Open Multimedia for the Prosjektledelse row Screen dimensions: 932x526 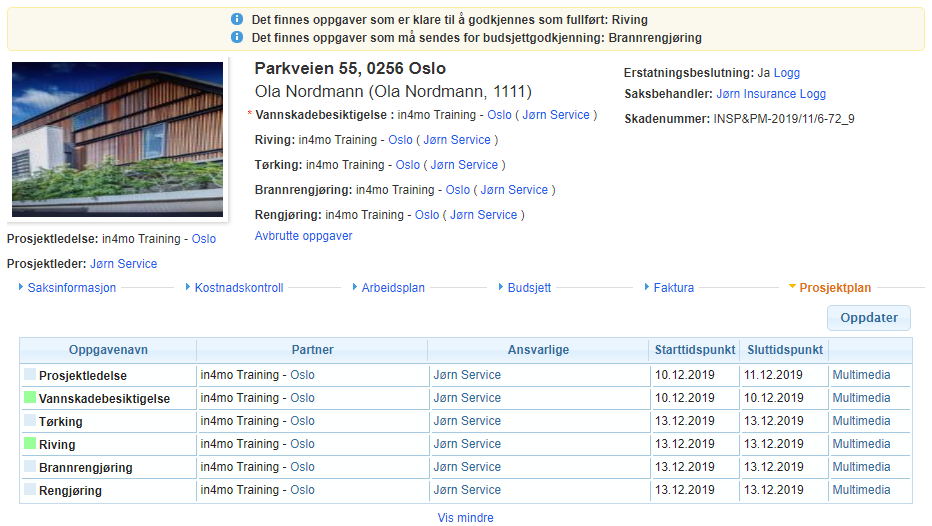(860, 375)
